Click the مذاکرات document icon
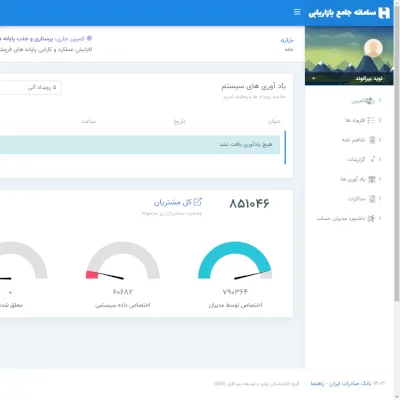Viewport: 400px width, 400px height. coord(372,199)
